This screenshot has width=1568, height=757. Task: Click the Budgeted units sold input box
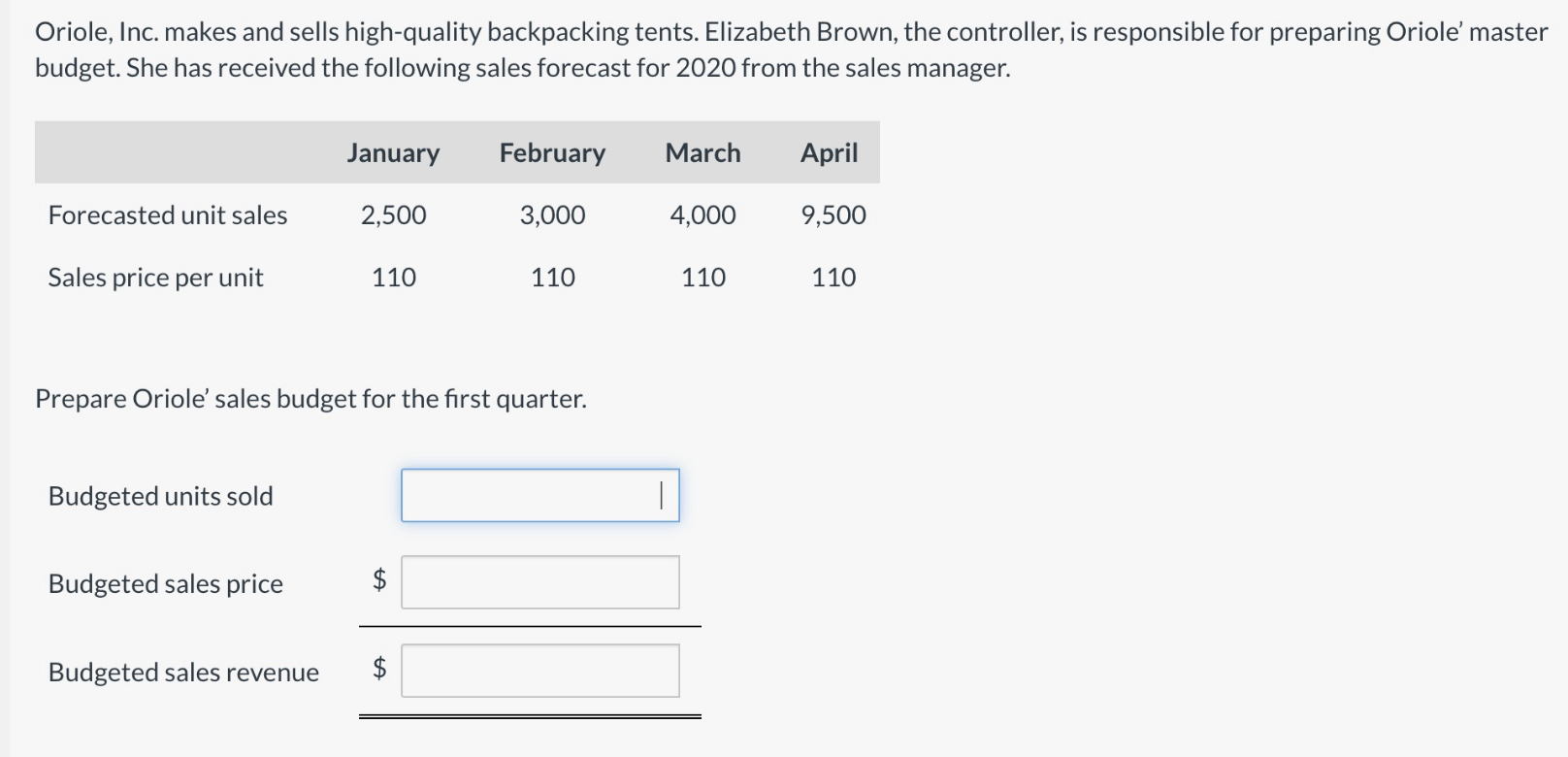pos(539,496)
